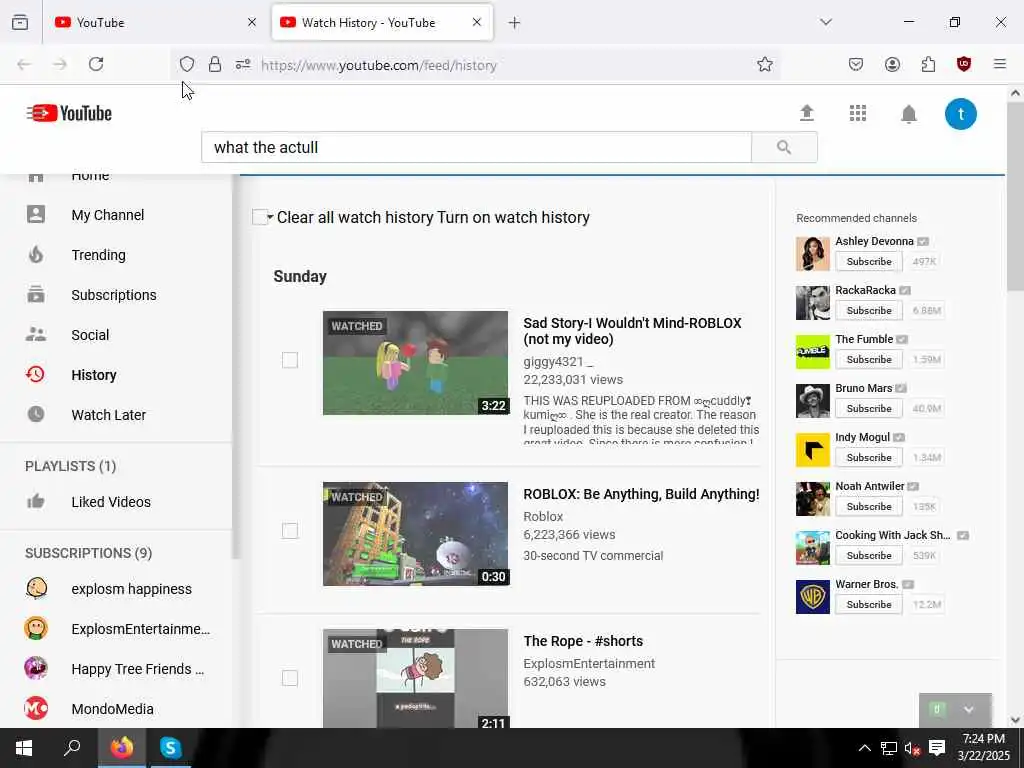The height and width of the screenshot is (768, 1024).
Task: Open Windows taskbar search
Action: click(x=72, y=748)
